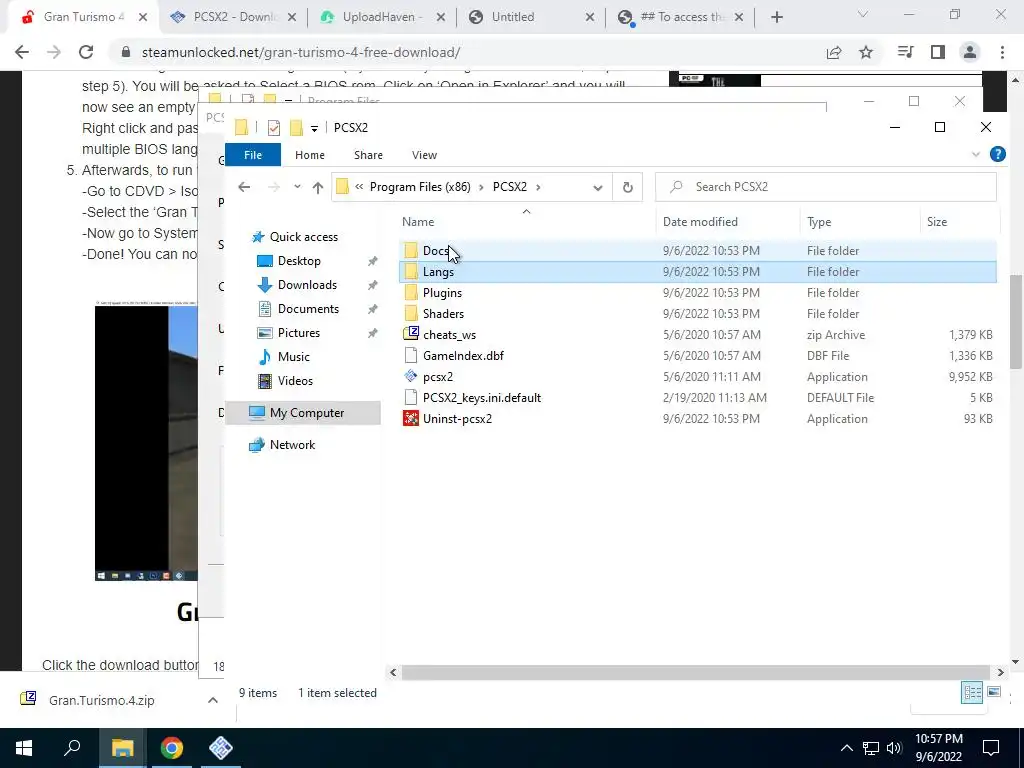The width and height of the screenshot is (1024, 768).
Task: Click the Explorer Back arrow
Action: [x=244, y=187]
